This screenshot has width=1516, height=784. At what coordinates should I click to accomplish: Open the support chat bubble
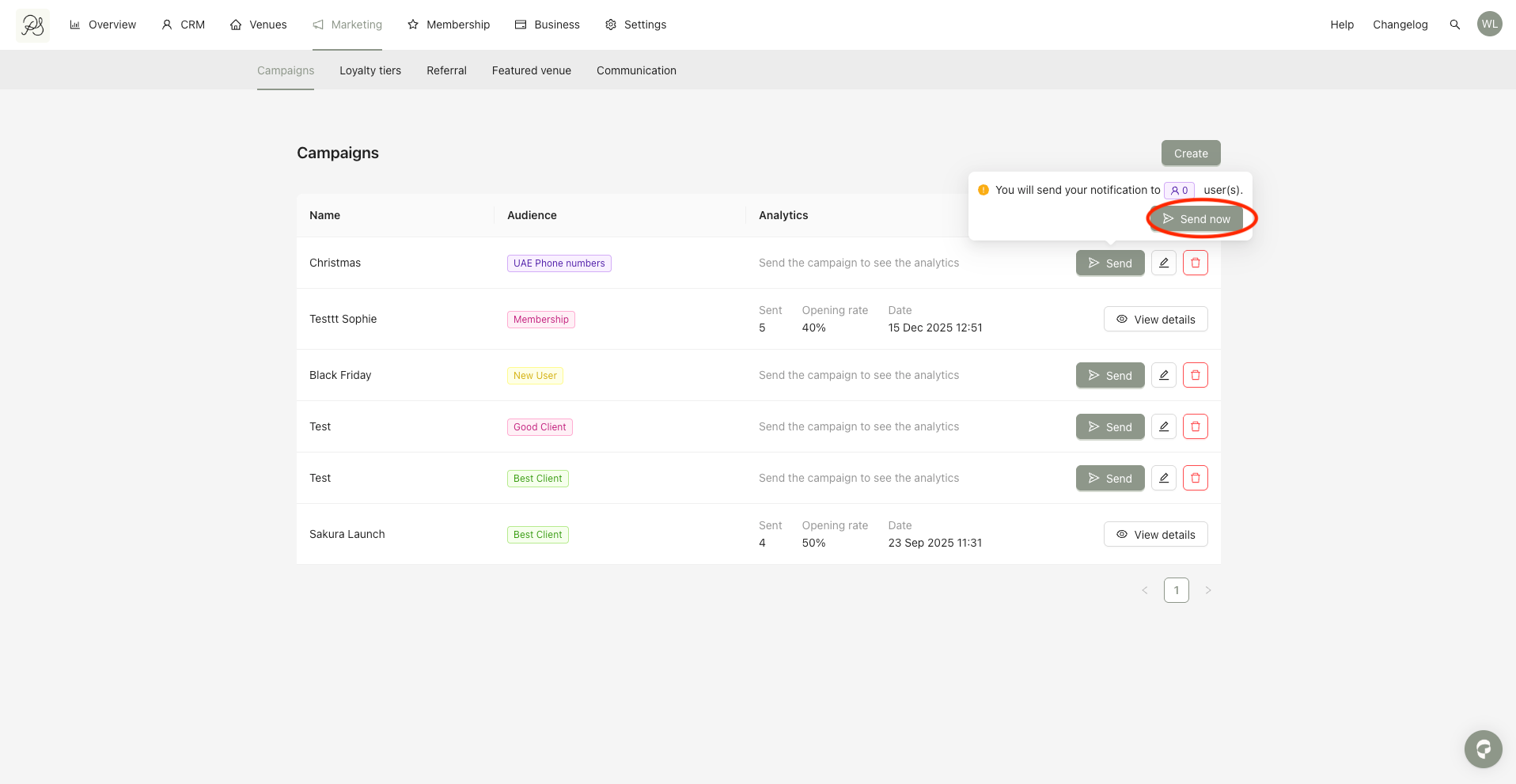(x=1483, y=748)
